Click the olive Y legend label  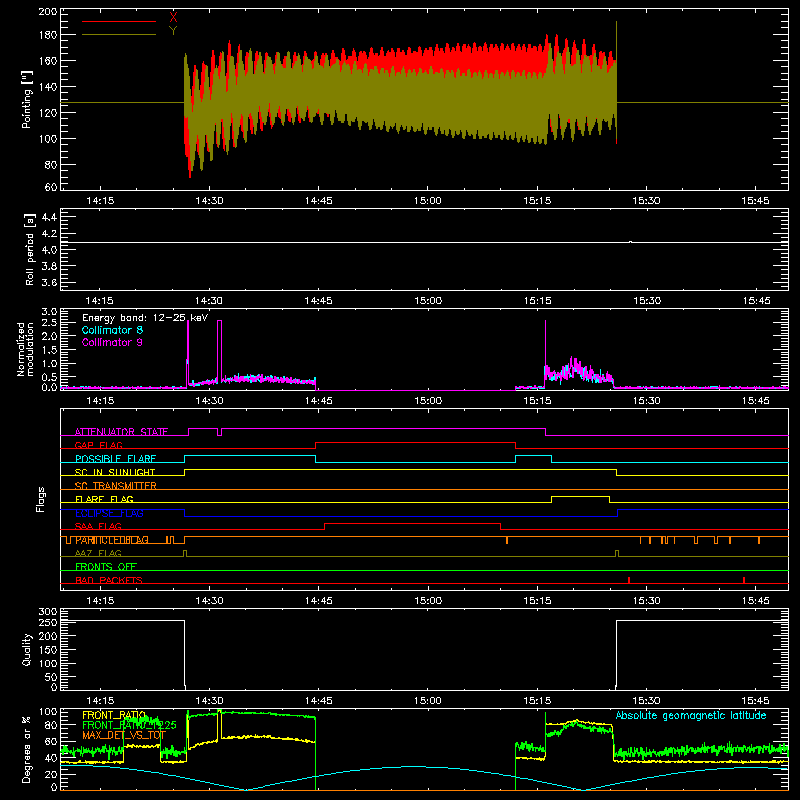tap(173, 31)
